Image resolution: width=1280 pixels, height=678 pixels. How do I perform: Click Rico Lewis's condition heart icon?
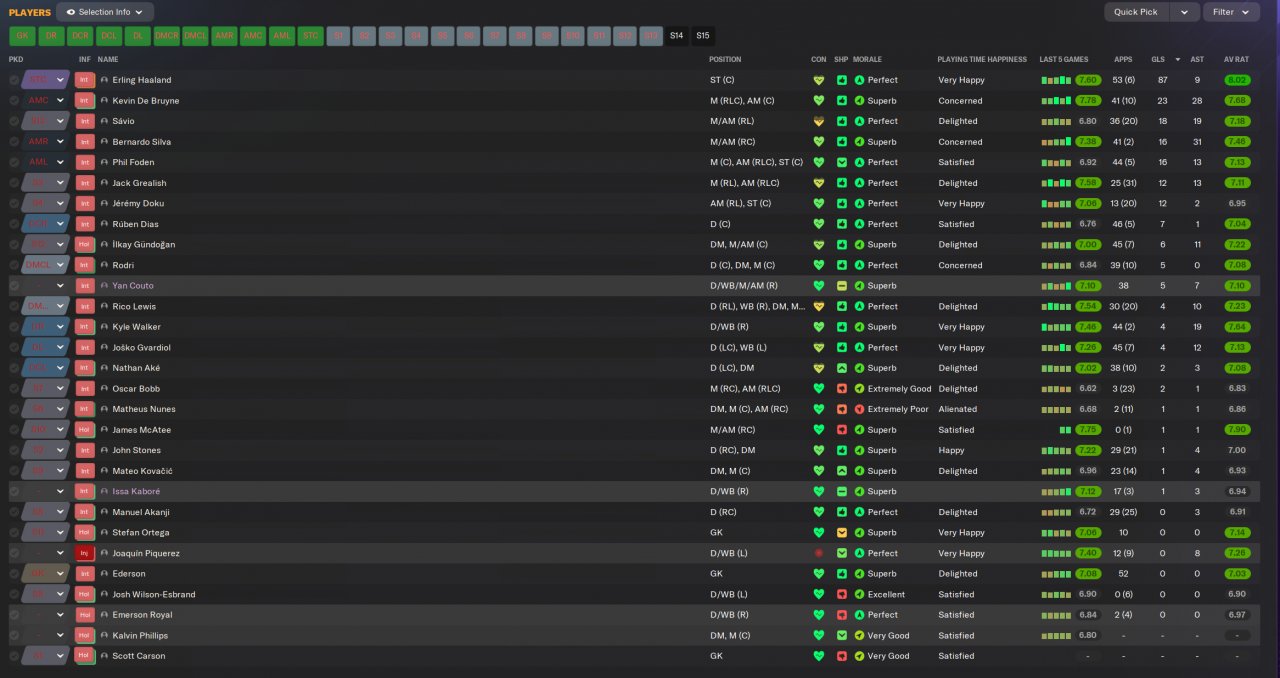(819, 306)
